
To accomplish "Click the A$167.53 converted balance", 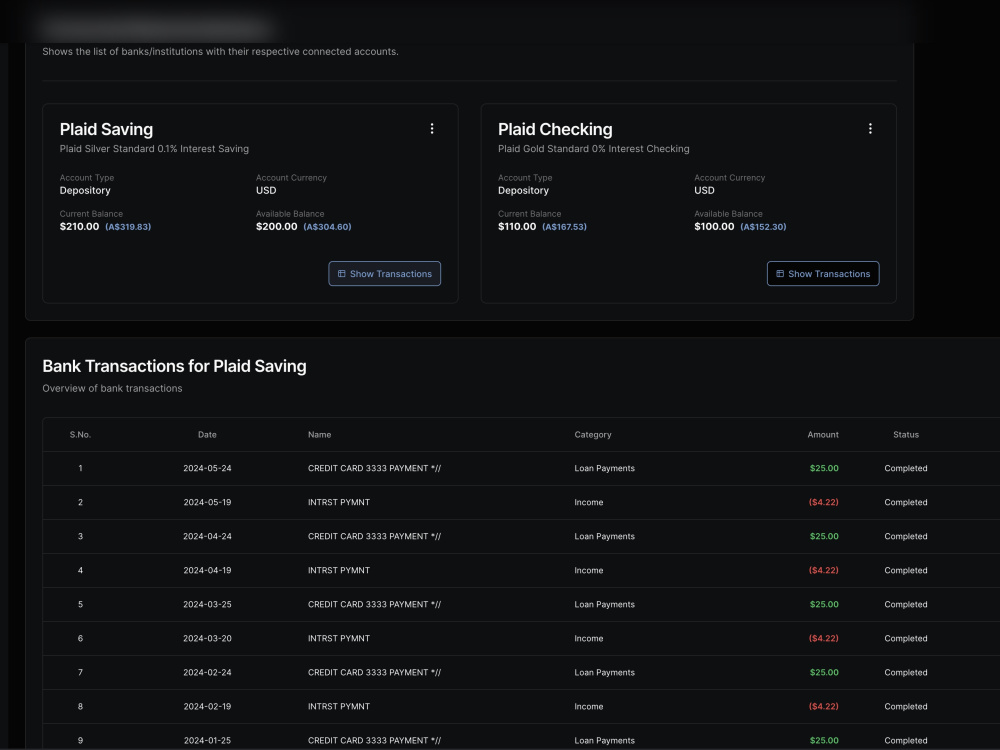I will point(564,226).
